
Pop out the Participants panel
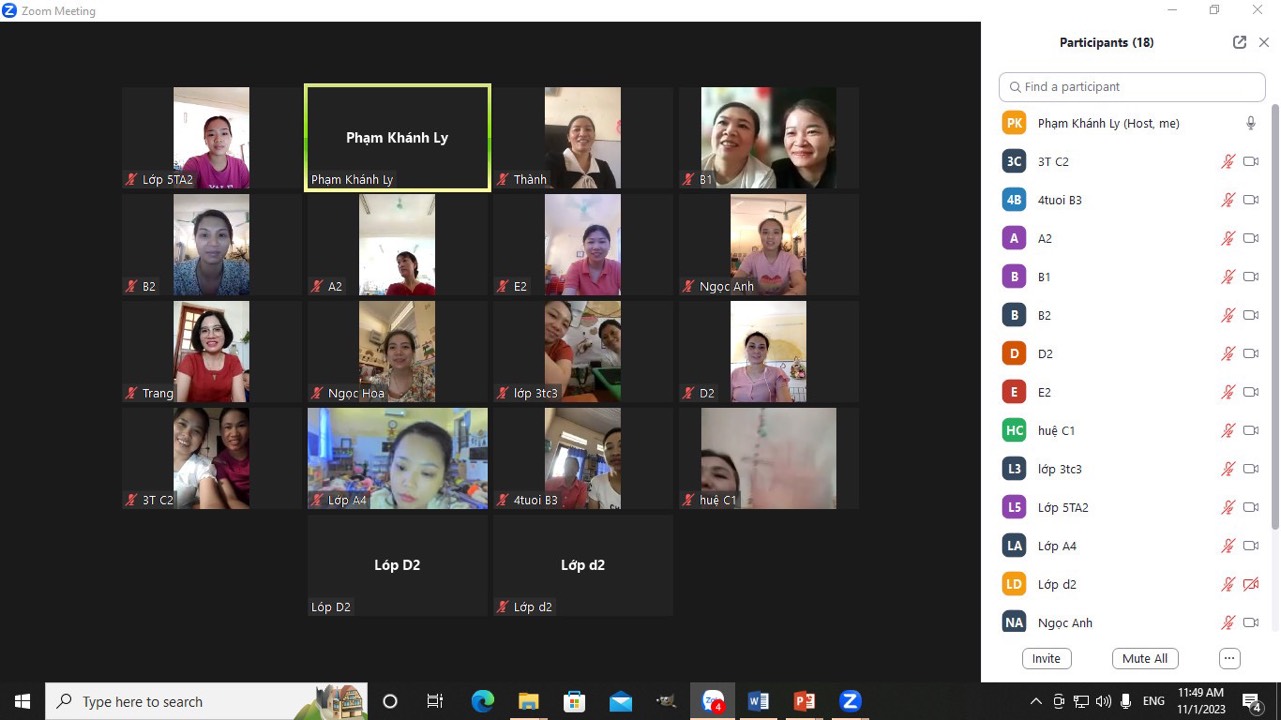pyautogui.click(x=1239, y=42)
